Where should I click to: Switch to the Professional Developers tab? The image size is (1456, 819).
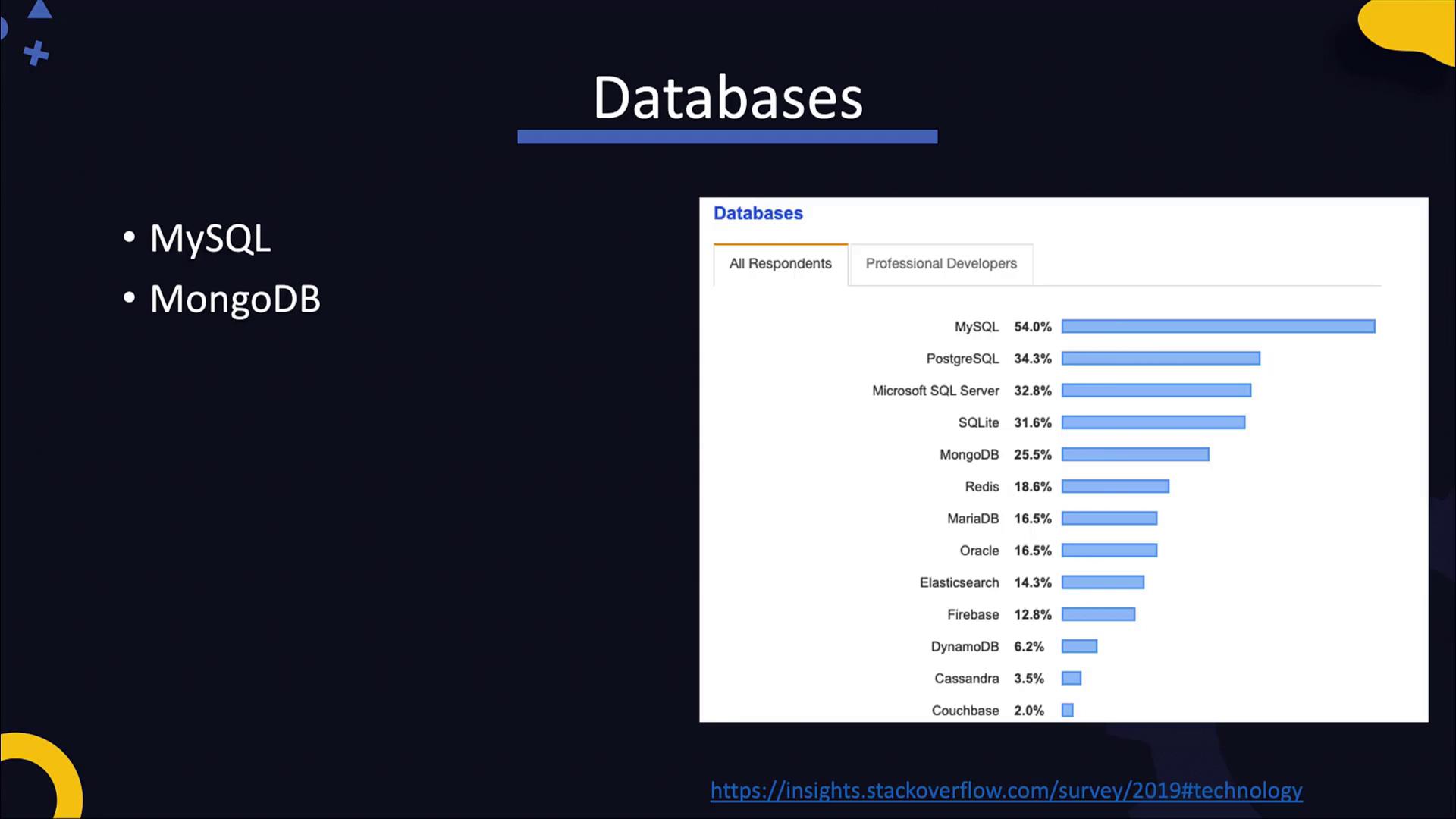pos(940,264)
